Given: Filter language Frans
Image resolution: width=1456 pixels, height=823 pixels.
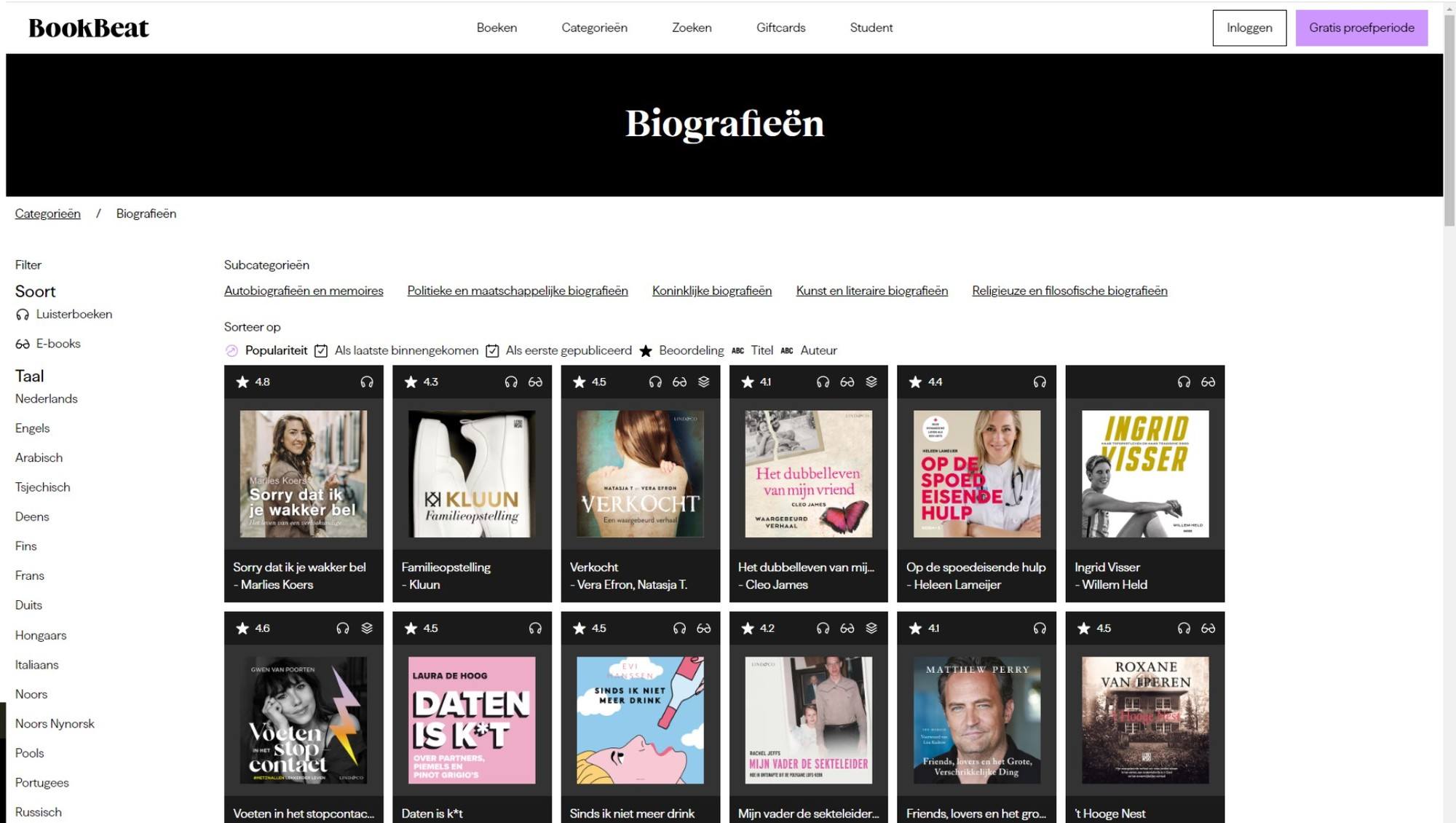Looking at the screenshot, I should pyautogui.click(x=29, y=576).
